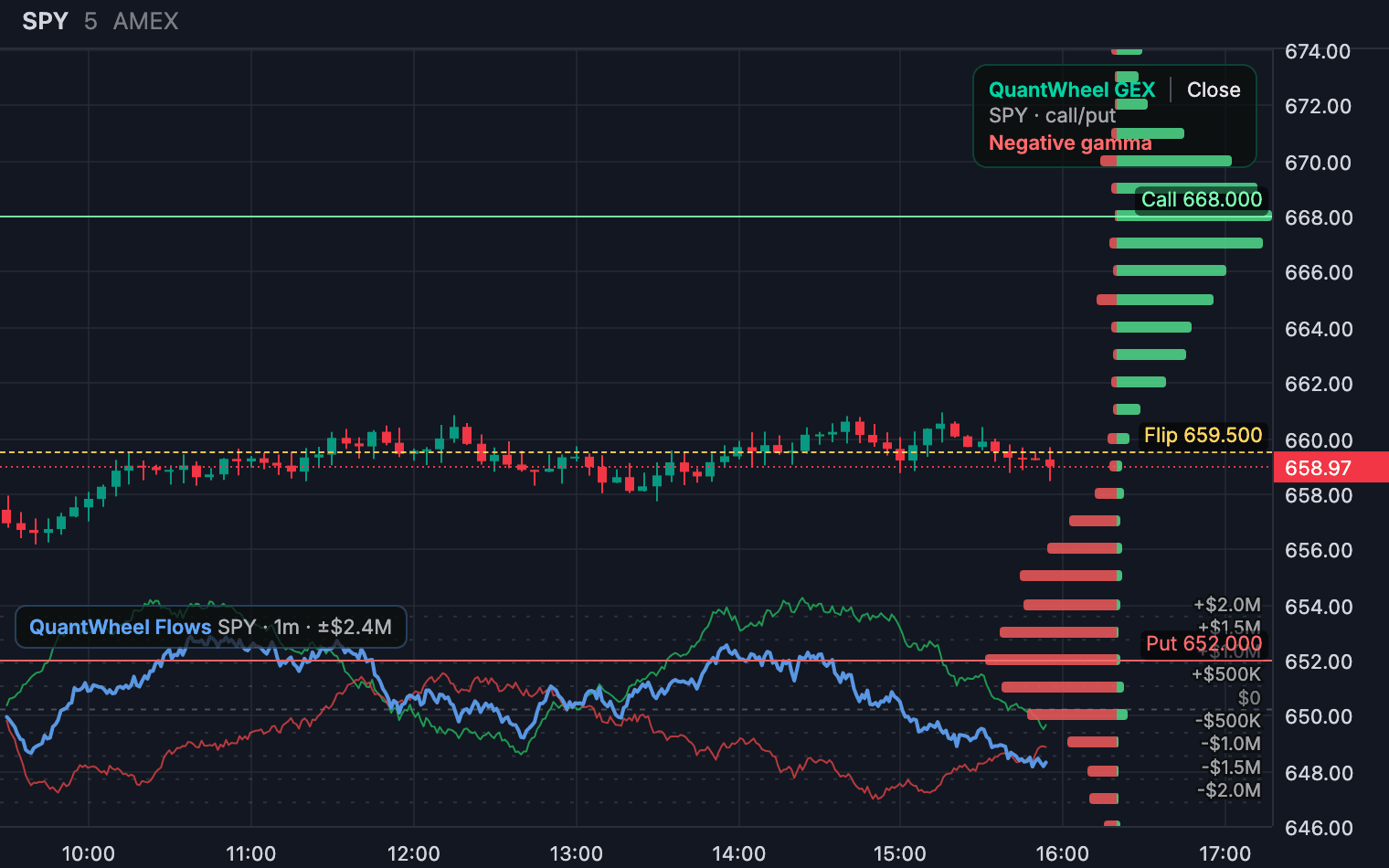Click the 674.00 price axis label

point(1318,51)
